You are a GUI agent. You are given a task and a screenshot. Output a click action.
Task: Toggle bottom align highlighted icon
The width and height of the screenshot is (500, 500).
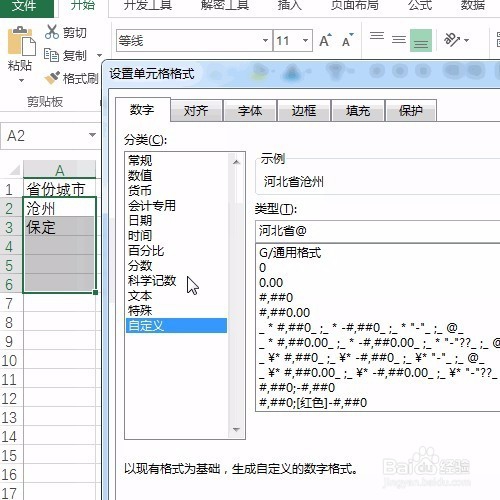point(421,41)
